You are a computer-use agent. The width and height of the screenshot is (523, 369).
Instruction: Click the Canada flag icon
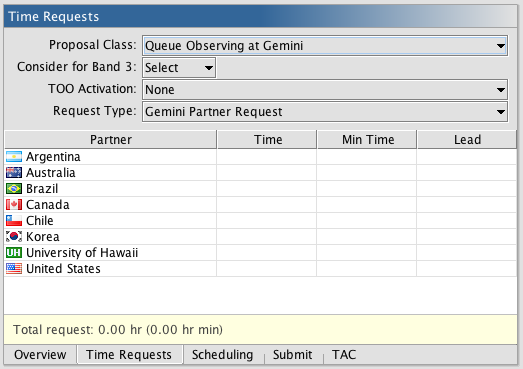click(14, 205)
